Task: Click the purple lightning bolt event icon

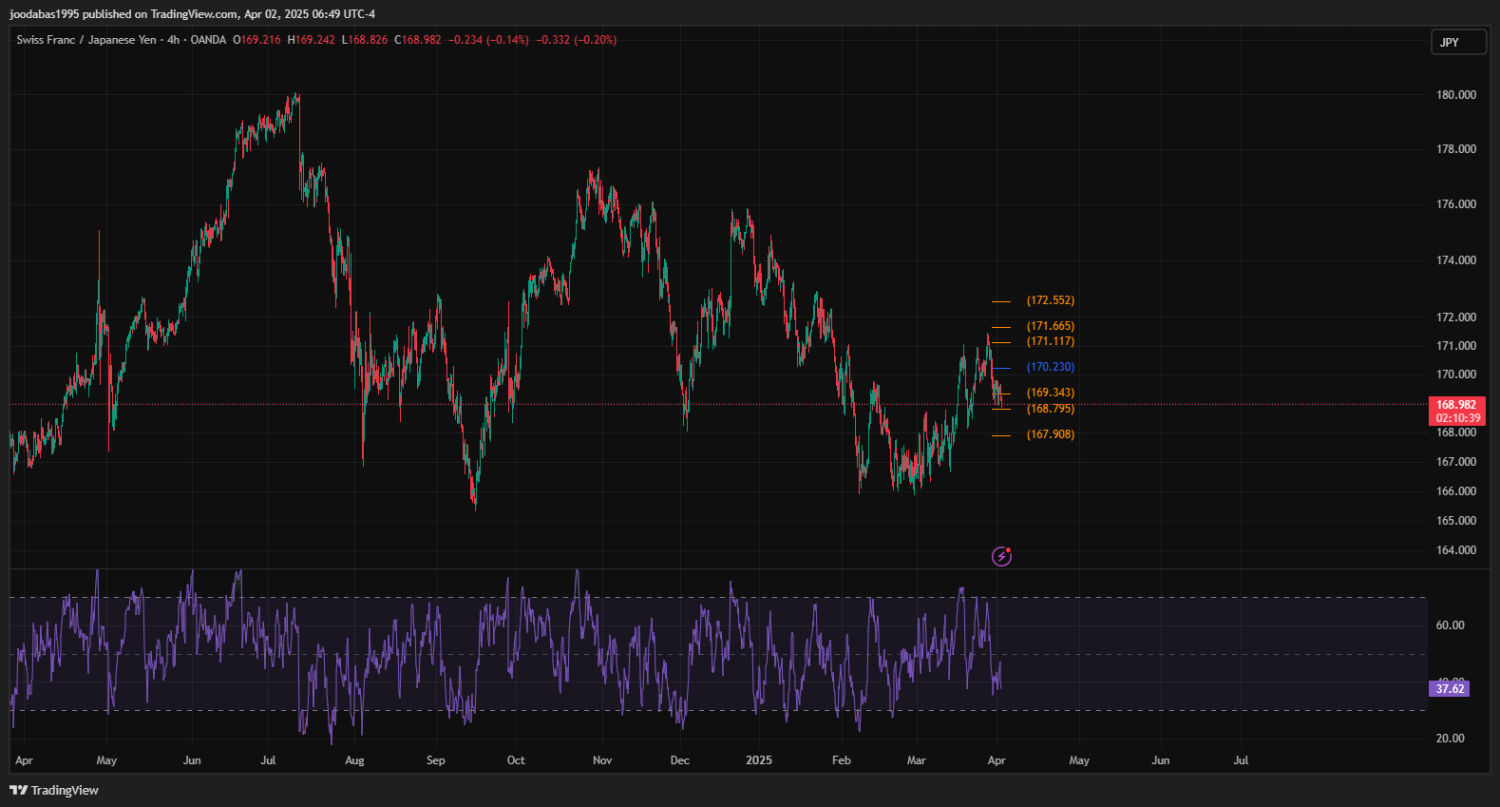Action: pyautogui.click(x=1001, y=556)
